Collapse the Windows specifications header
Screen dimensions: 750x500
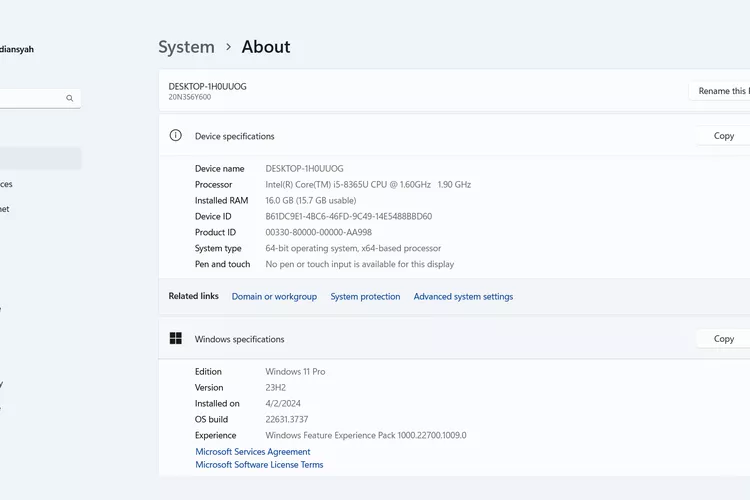[454, 339]
